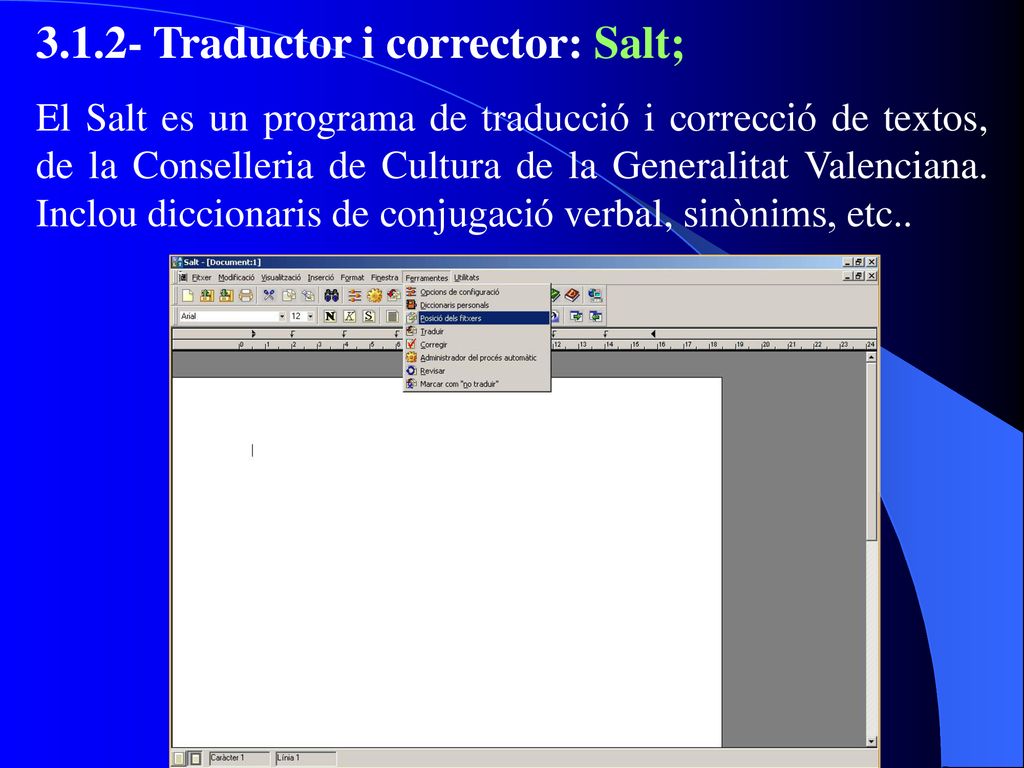This screenshot has height=768, width=1024.
Task: Minimize the Salt application window
Action: pyautogui.click(x=848, y=262)
